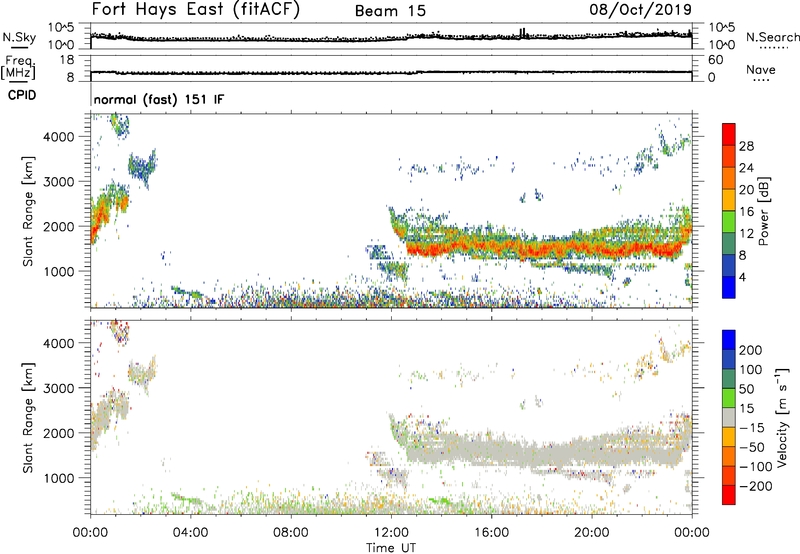800x554 pixels.
Task: Click the 'CPID' row label
Action: coord(22,95)
